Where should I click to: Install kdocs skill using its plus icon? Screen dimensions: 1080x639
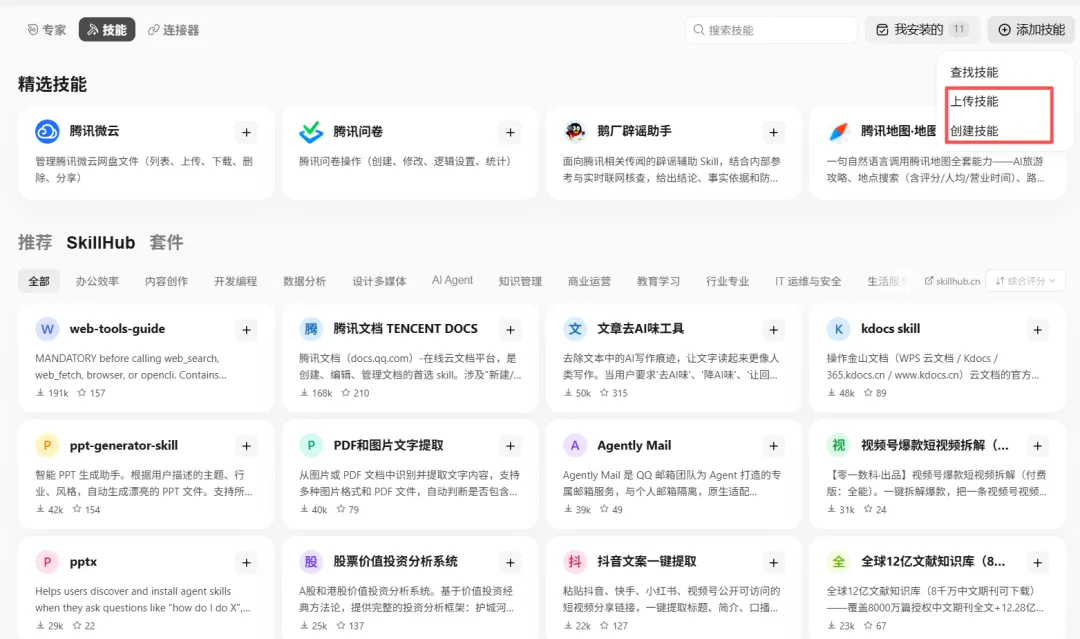[x=1037, y=330]
